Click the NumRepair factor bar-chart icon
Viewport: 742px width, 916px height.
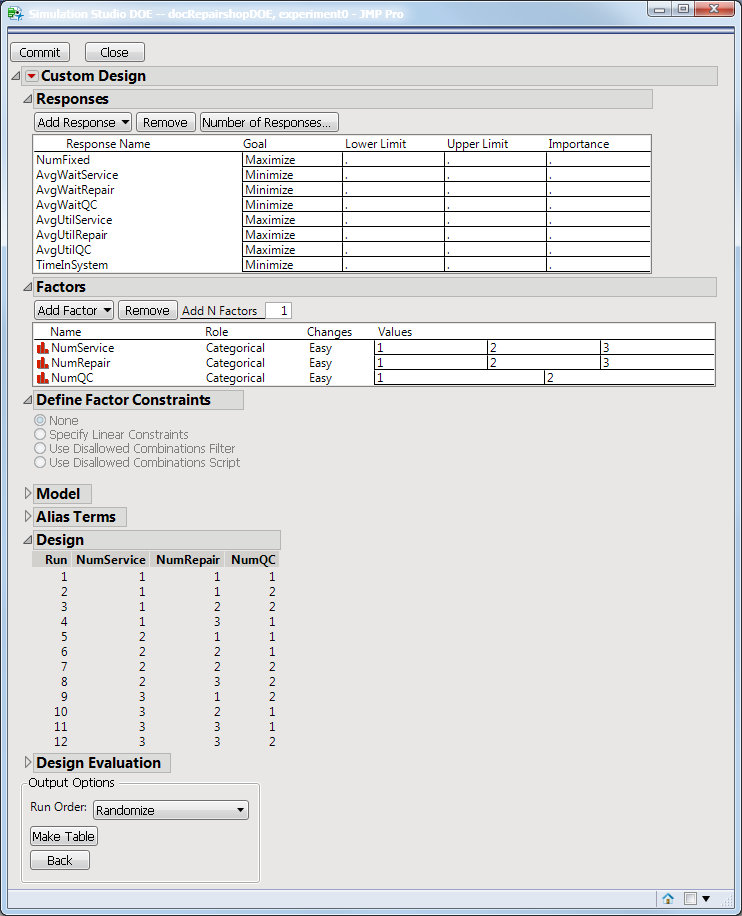click(x=42, y=363)
